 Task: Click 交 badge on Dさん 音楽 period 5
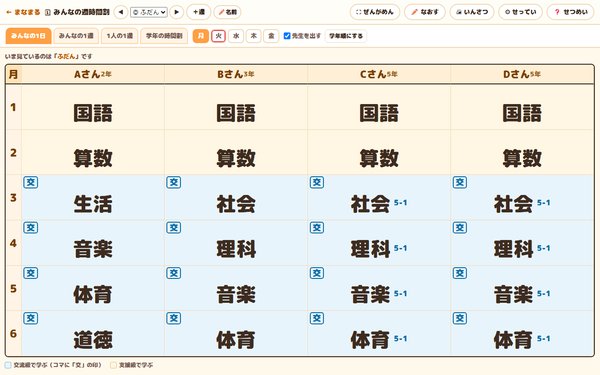460,273
